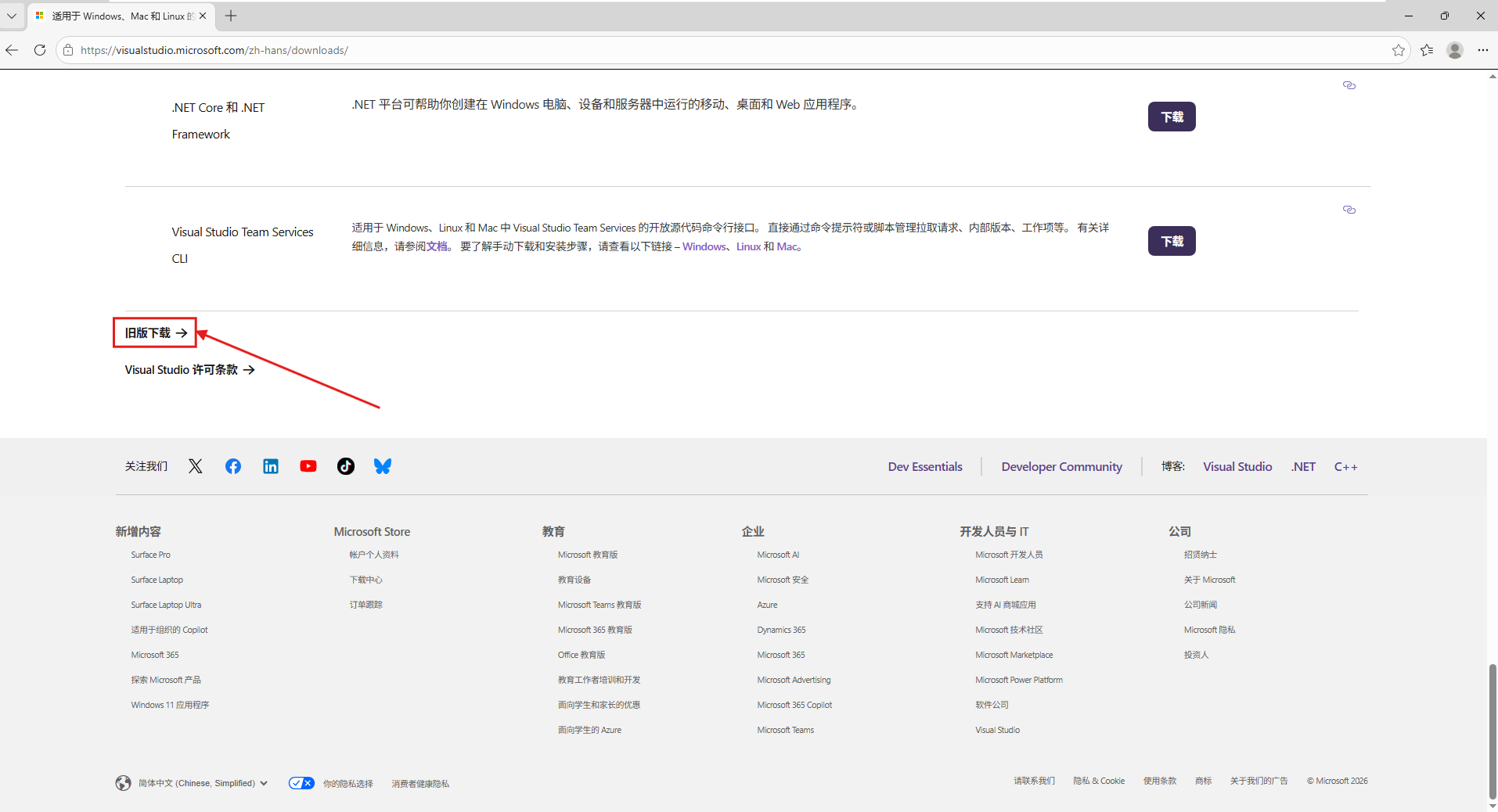Open the Bluesky butterfly icon
1498x812 pixels.
[x=383, y=466]
